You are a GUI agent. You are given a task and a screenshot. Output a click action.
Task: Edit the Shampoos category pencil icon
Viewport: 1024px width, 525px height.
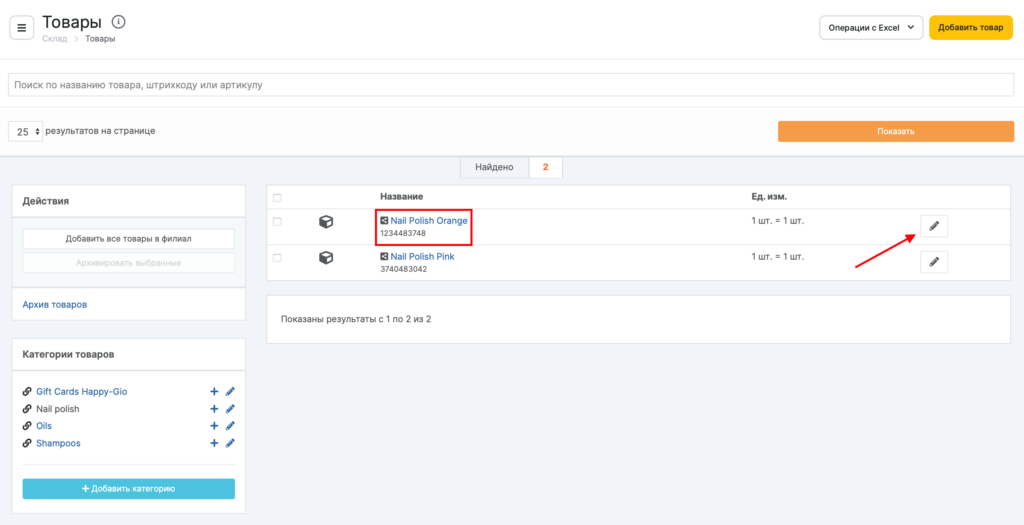tap(230, 443)
